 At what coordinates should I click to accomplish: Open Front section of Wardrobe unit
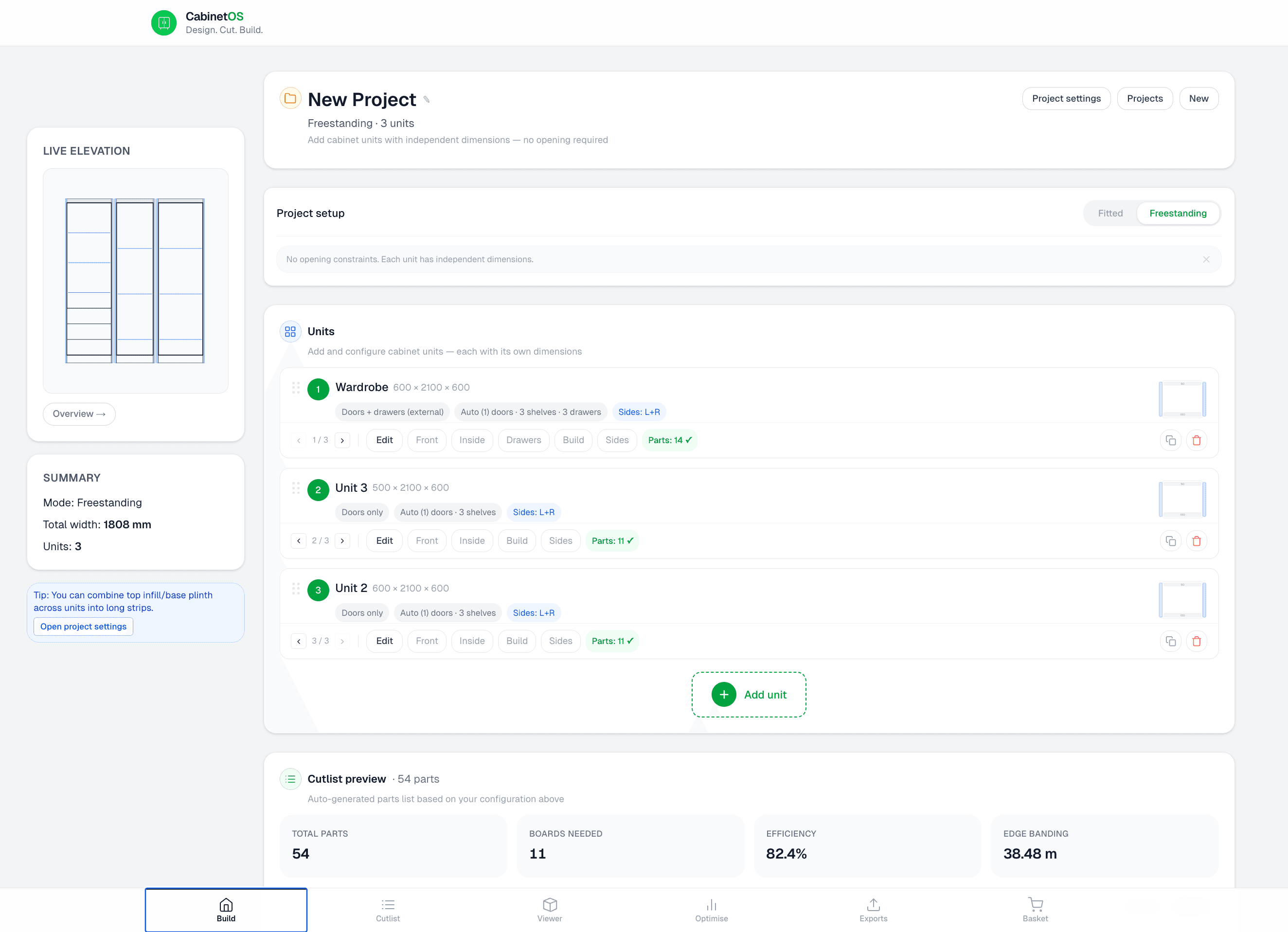[427, 440]
